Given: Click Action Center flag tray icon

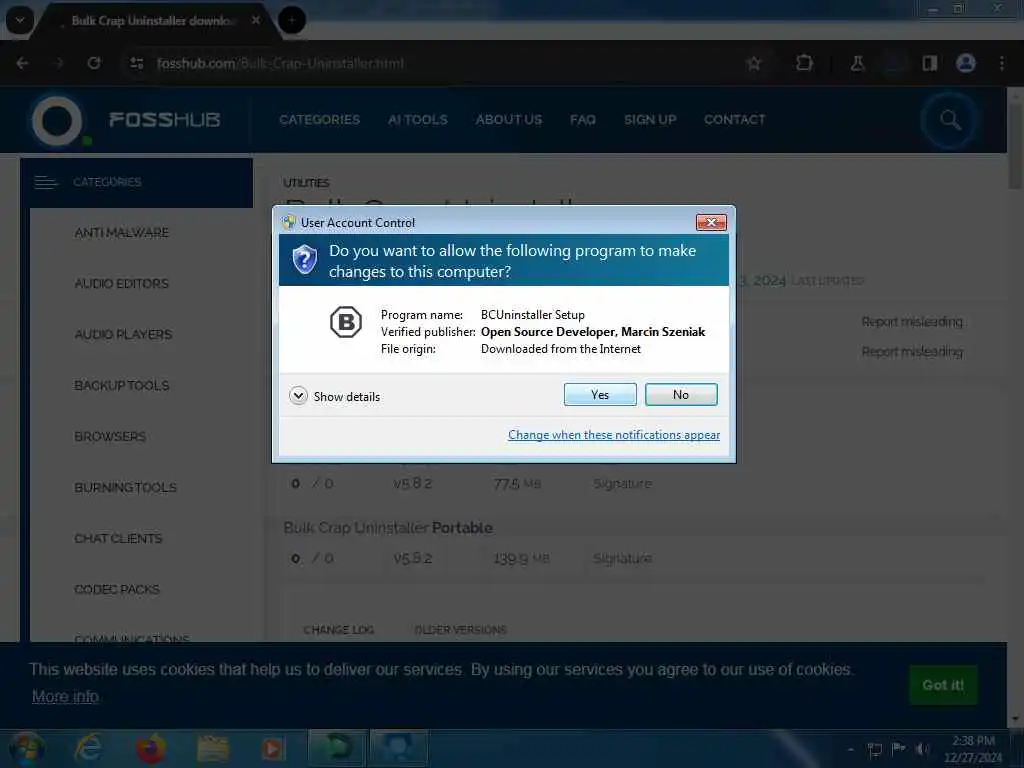Looking at the screenshot, I should 898,749.
